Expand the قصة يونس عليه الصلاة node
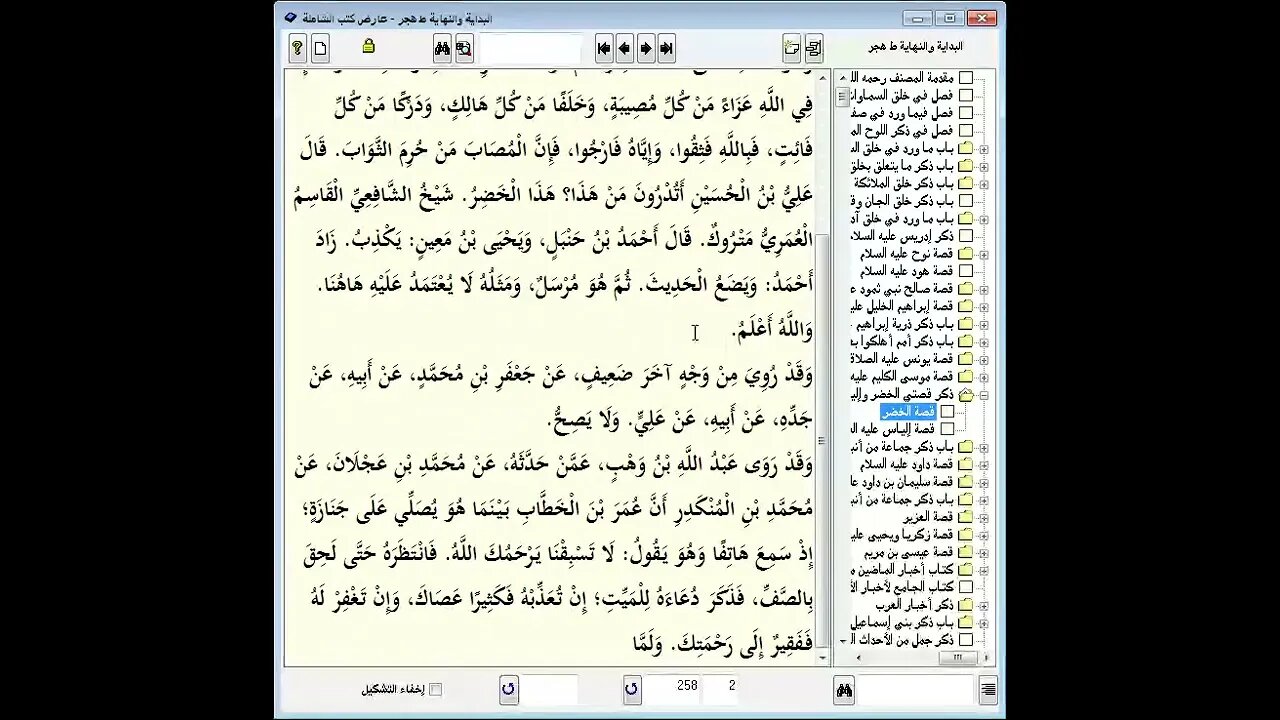 (984, 359)
